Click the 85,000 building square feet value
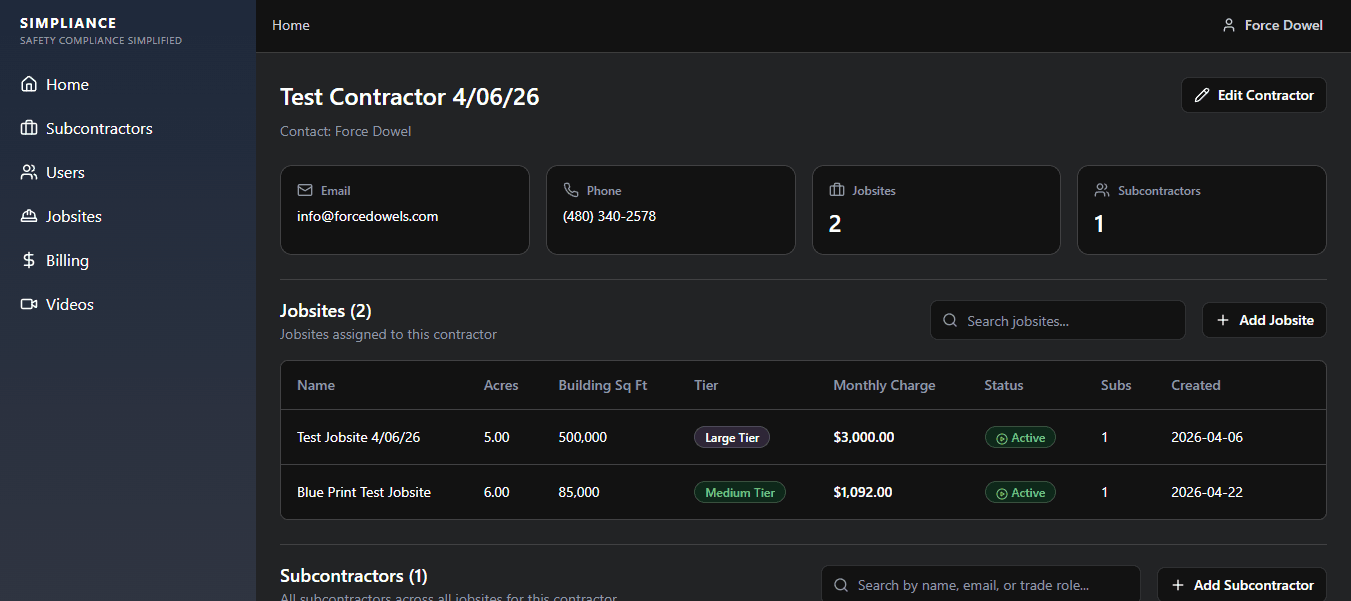This screenshot has width=1351, height=601. click(579, 492)
